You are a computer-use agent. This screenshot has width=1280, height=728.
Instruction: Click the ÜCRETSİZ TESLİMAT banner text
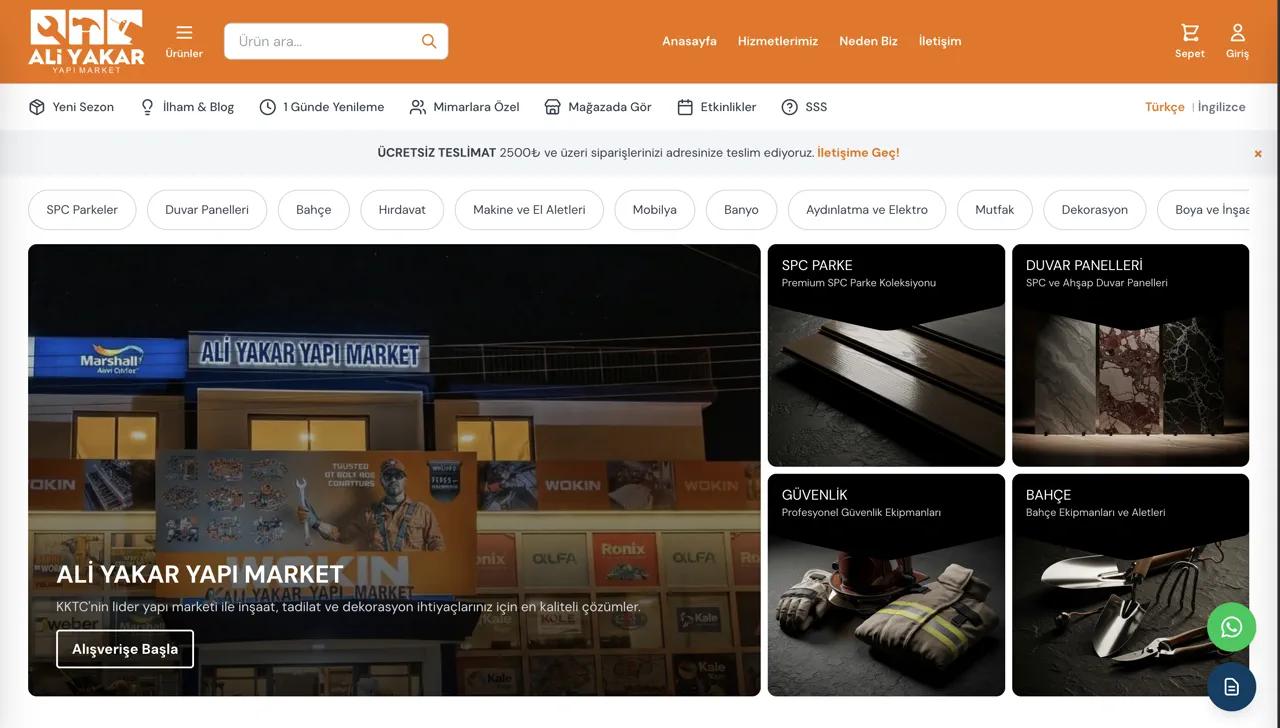[437, 153]
